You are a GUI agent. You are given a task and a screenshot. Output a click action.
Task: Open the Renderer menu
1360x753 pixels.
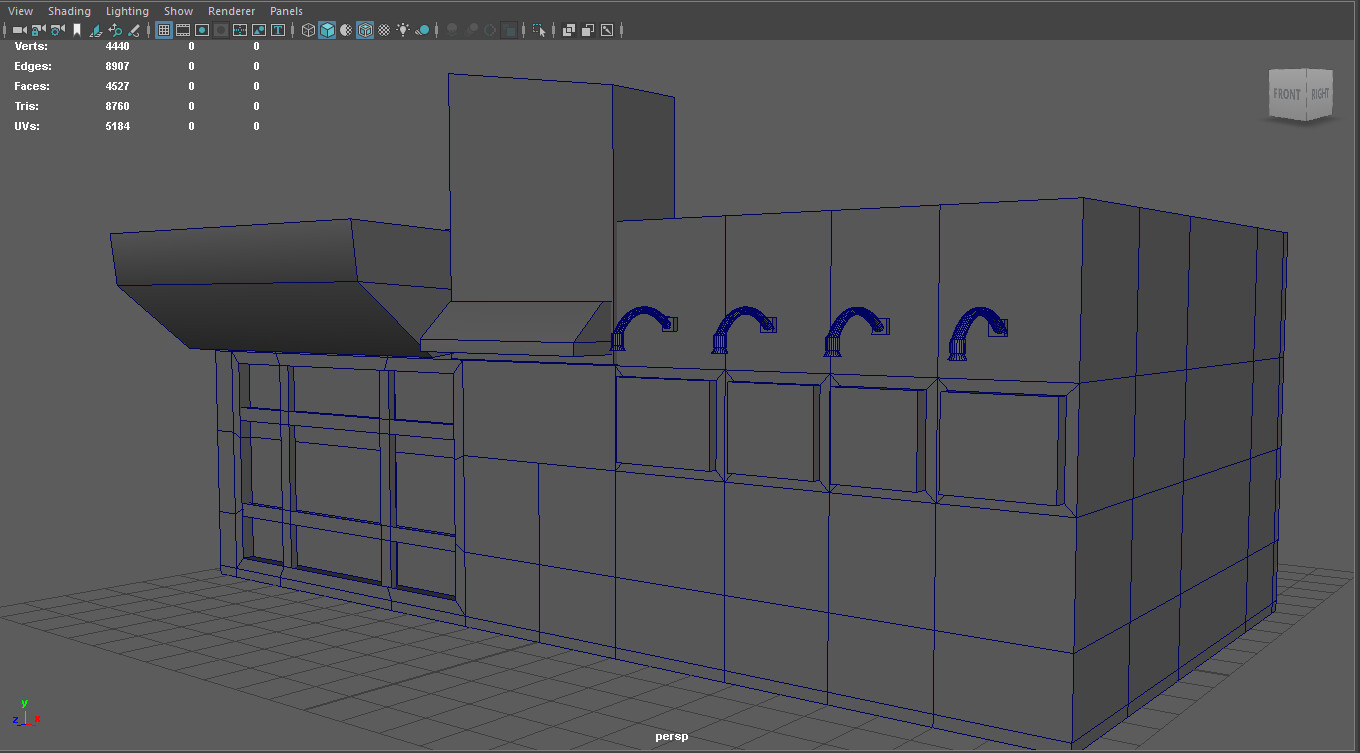pos(231,11)
